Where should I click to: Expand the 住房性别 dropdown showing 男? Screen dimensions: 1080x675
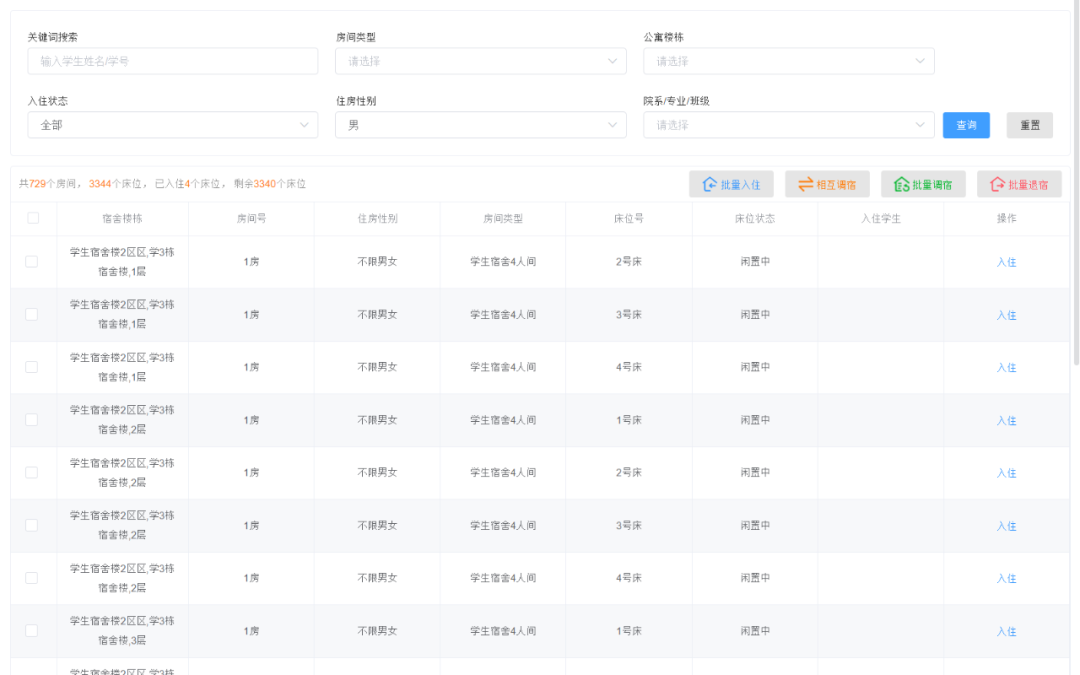481,125
